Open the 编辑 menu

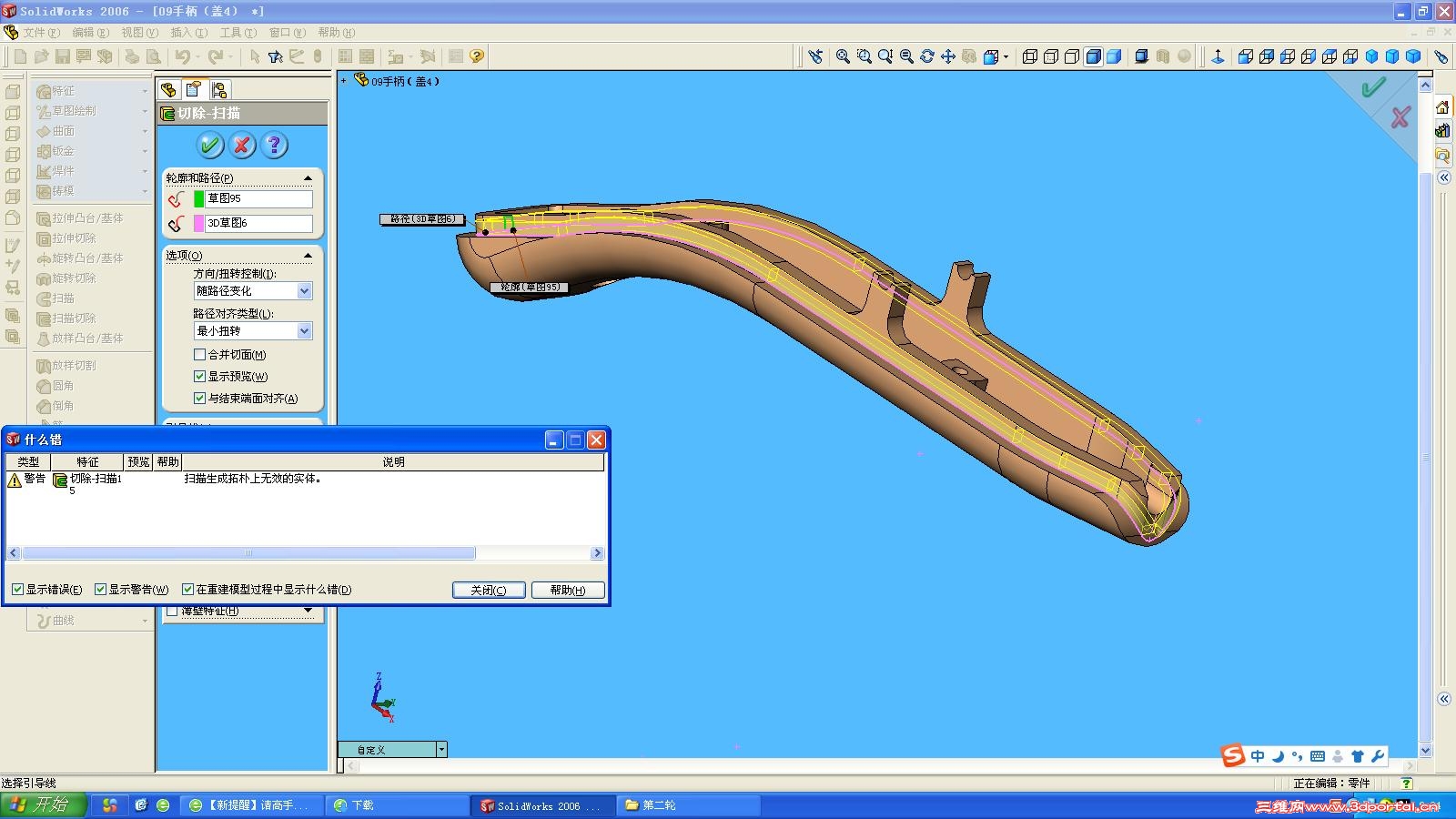click(91, 33)
